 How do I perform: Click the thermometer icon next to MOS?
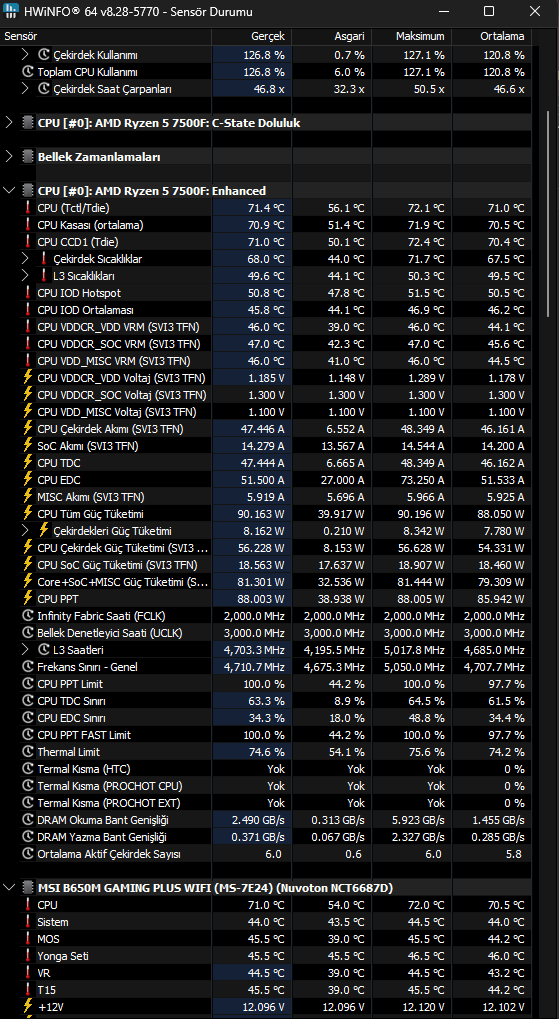28,939
